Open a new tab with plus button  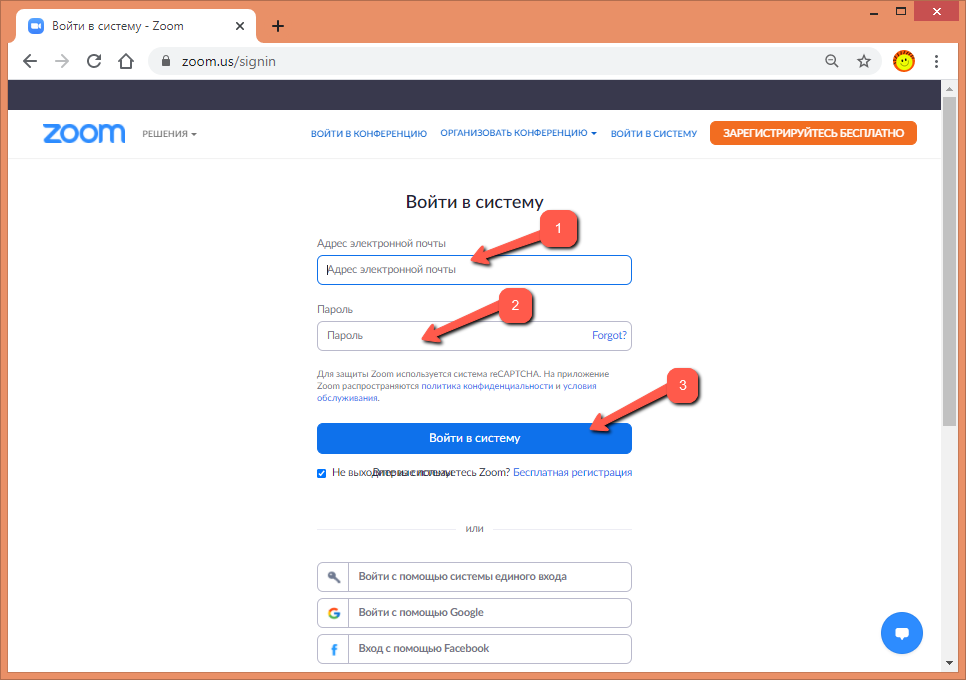tap(278, 26)
